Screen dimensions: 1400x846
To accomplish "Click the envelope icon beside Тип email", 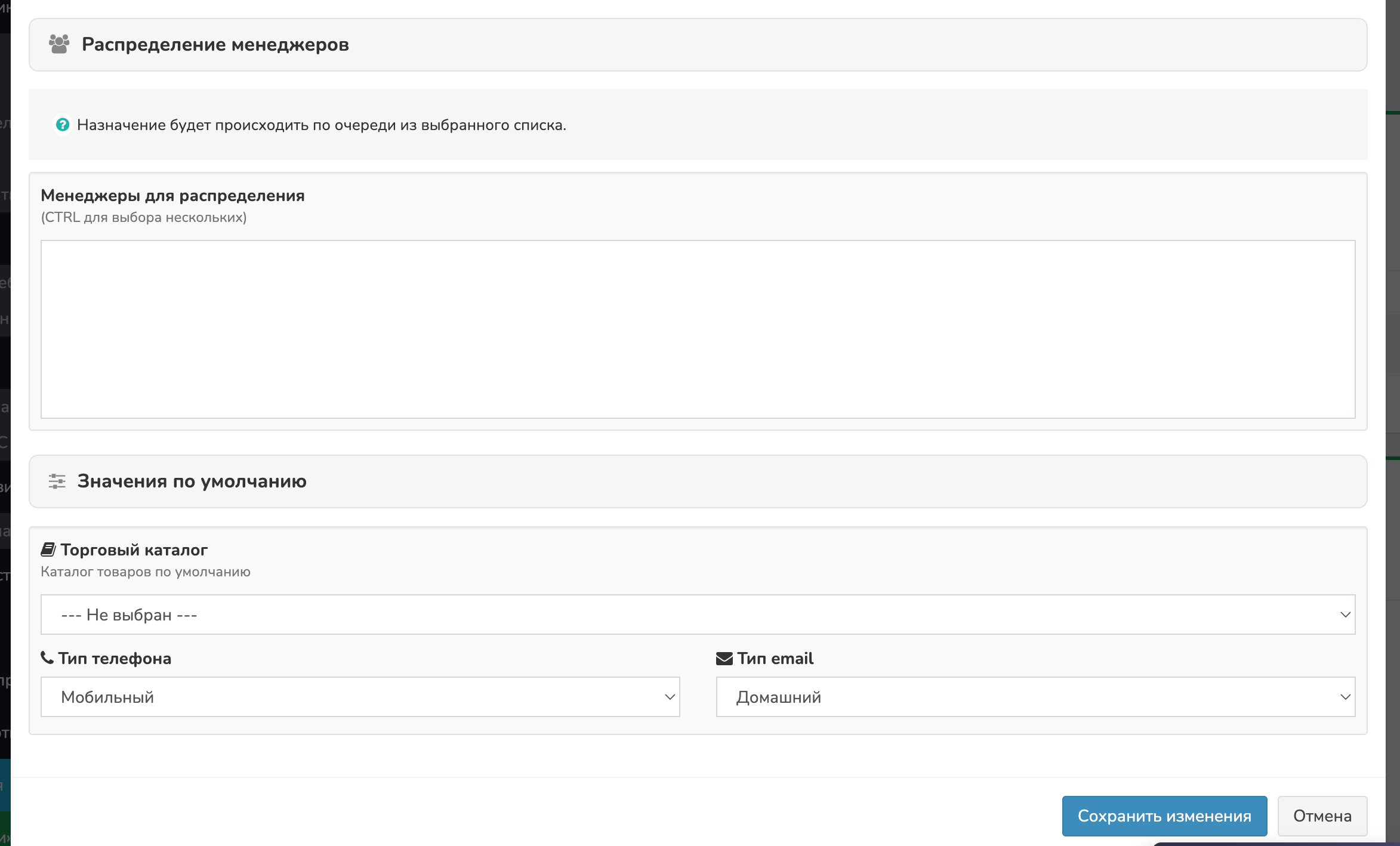I will click(x=724, y=658).
